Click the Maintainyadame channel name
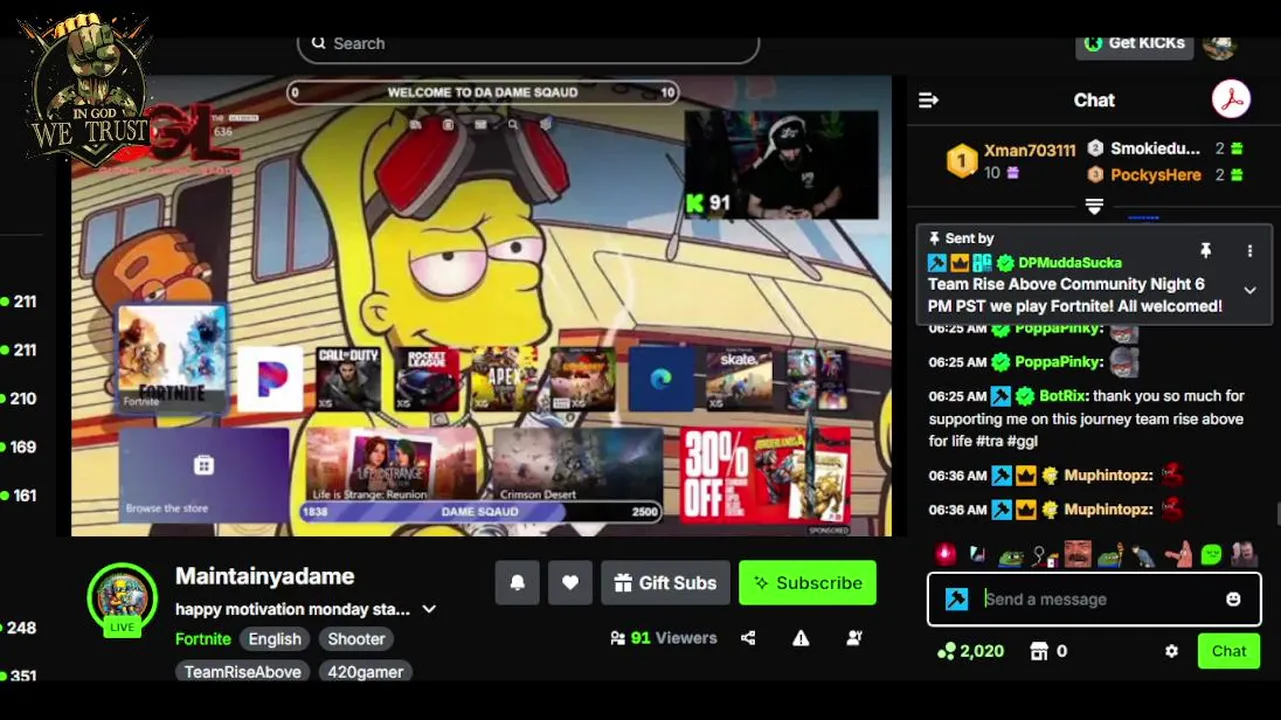Screen dimensions: 1281x720 pos(265,576)
